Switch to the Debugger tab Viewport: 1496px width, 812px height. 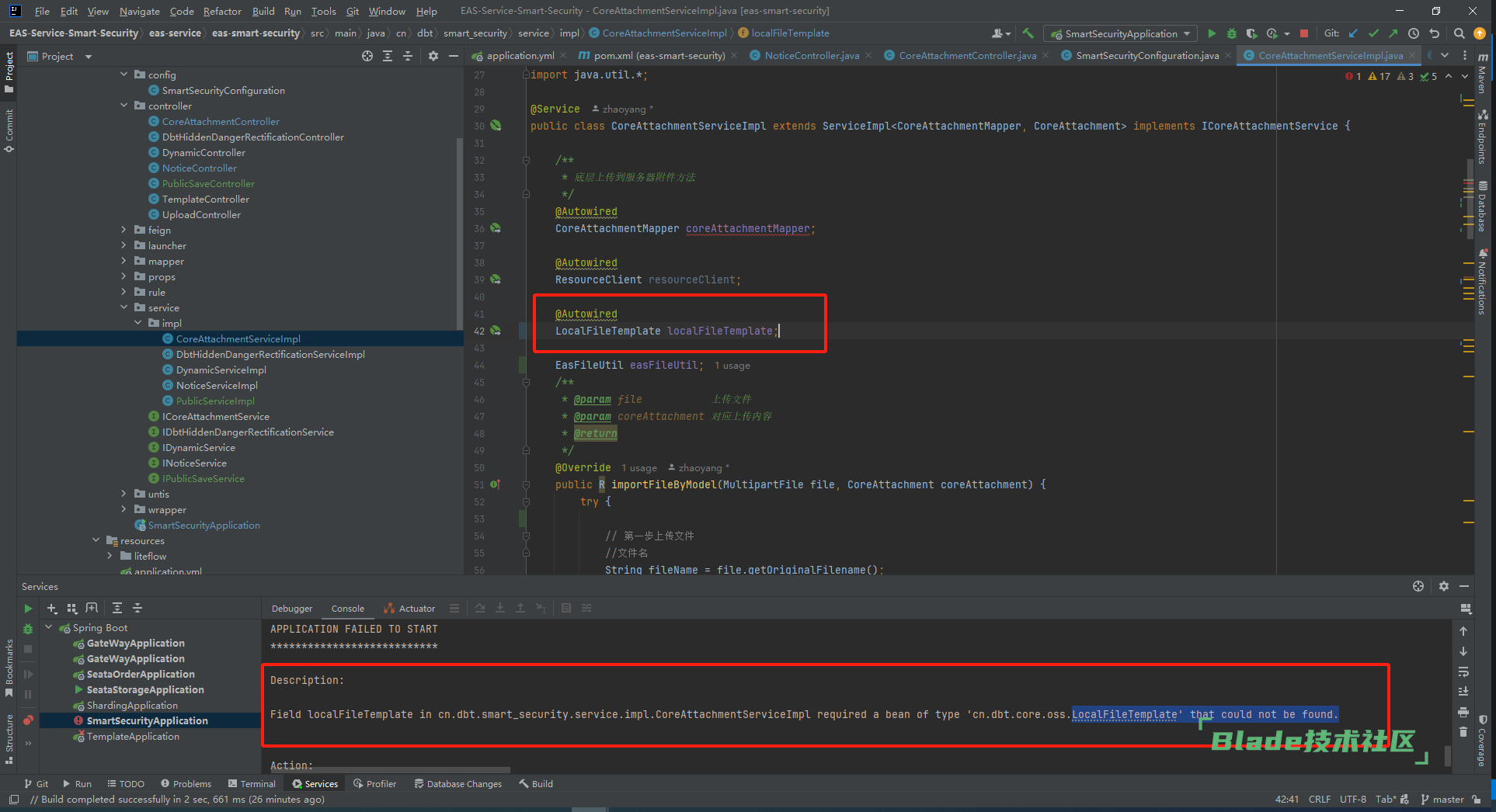coord(292,609)
